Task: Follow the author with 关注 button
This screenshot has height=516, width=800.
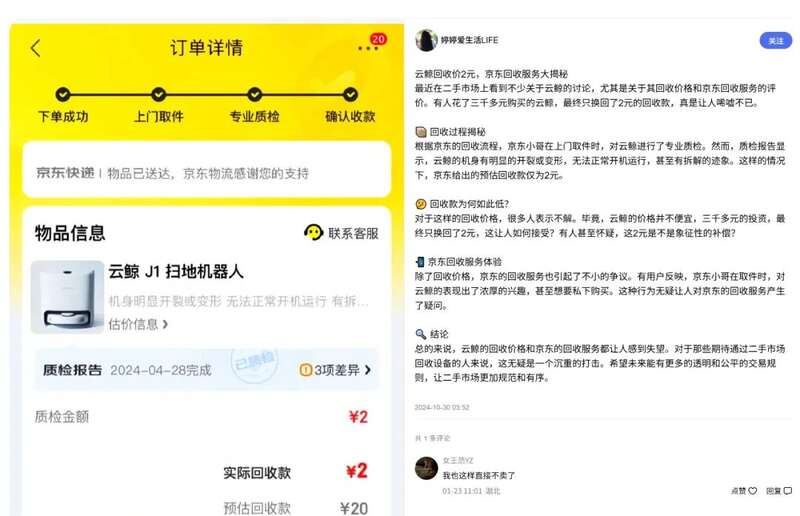Action: (776, 40)
